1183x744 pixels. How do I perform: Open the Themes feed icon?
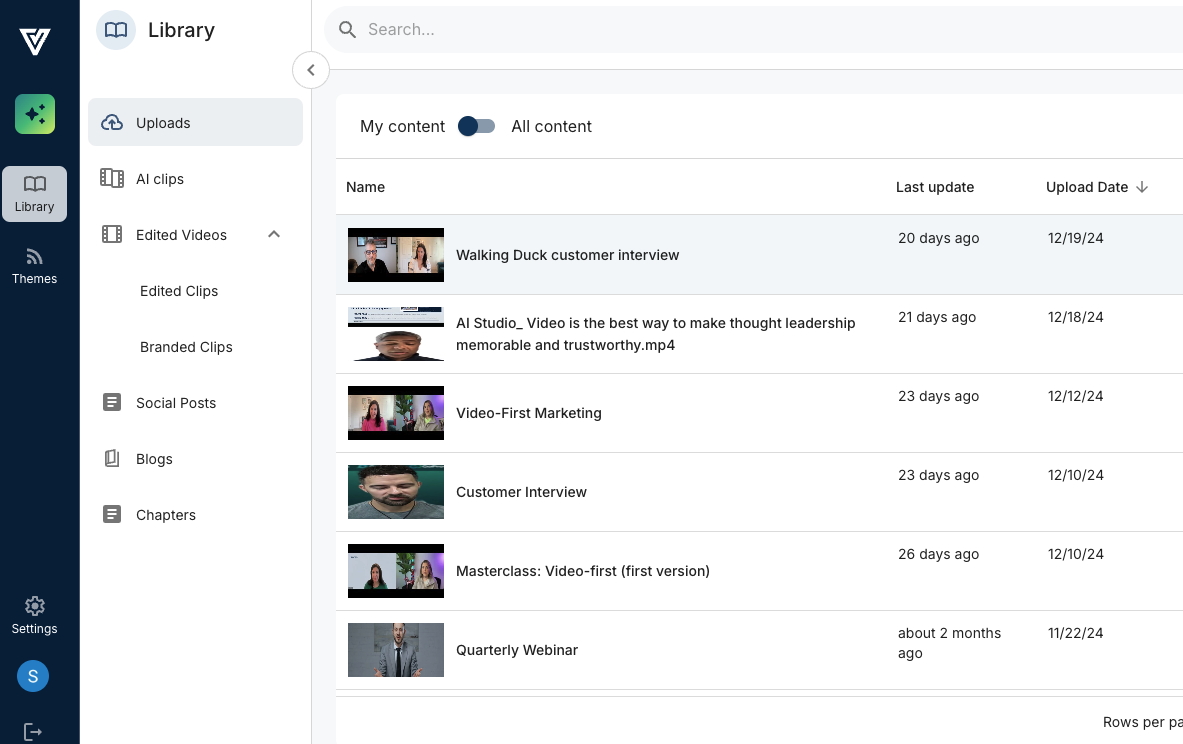click(x=35, y=257)
